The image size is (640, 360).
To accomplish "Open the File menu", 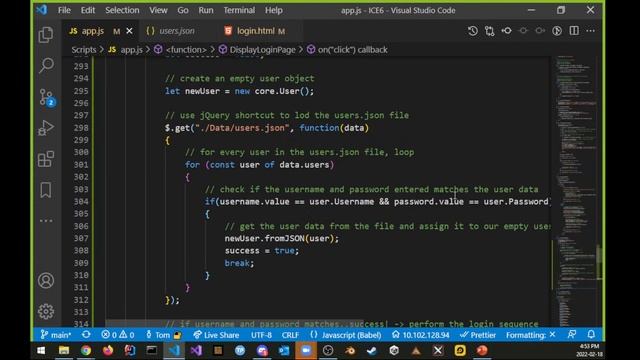I will 64,10.
